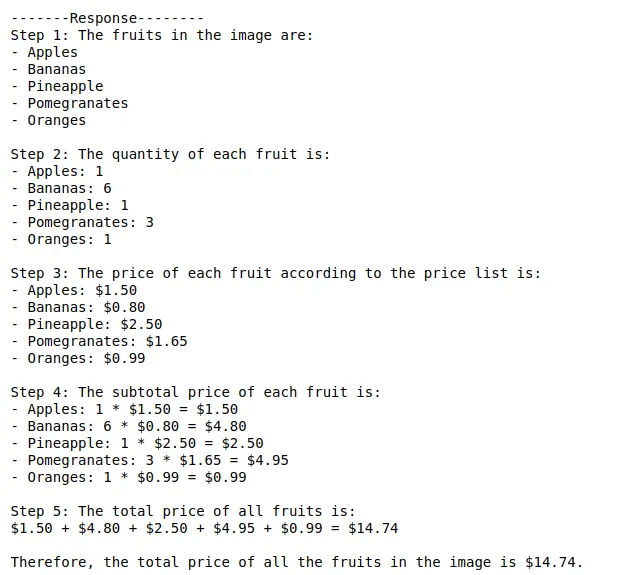The width and height of the screenshot is (627, 575).
Task: Click the 'Bananas: $0.80' price line
Action: coord(86,307)
